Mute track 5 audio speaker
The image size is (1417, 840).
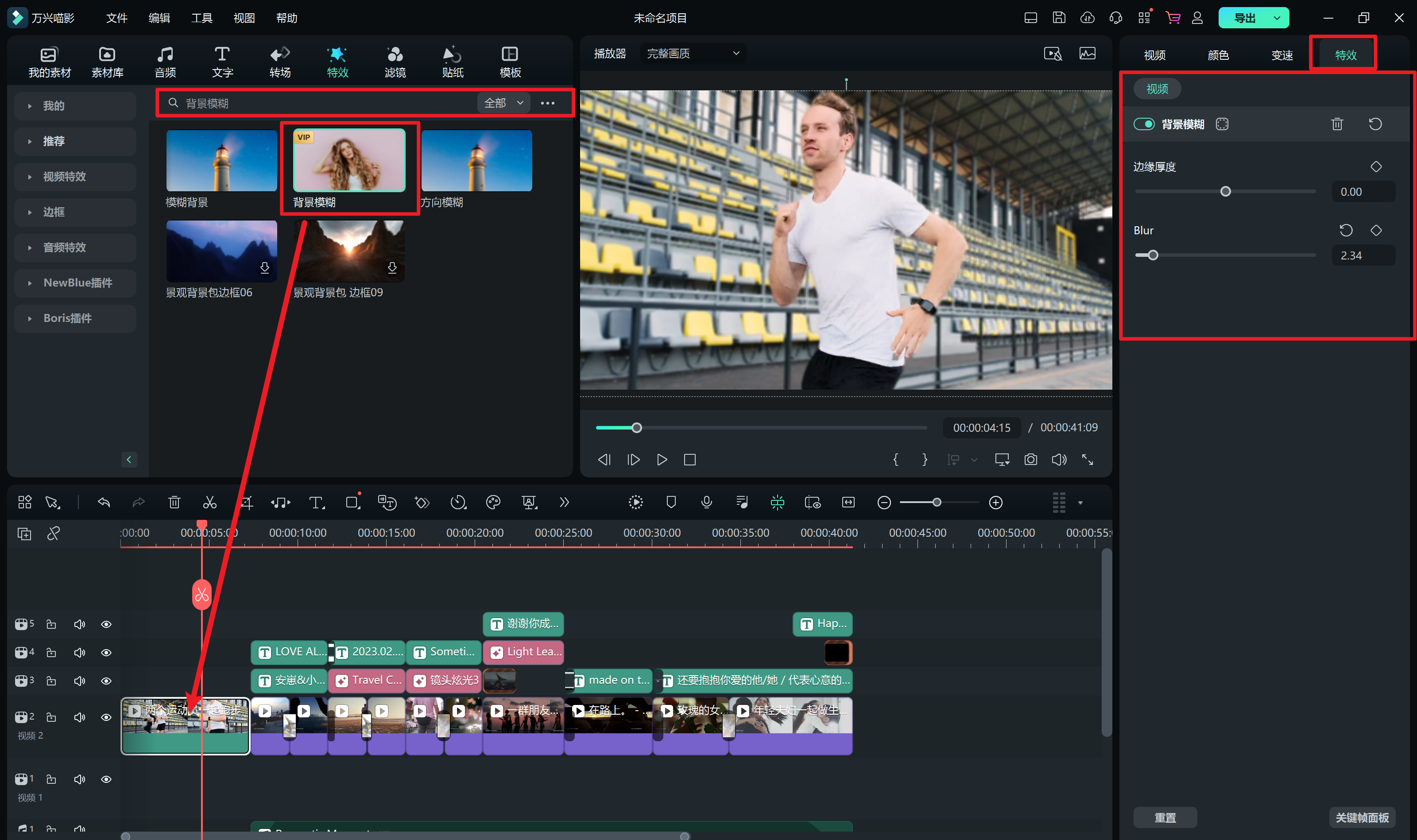pyautogui.click(x=79, y=624)
